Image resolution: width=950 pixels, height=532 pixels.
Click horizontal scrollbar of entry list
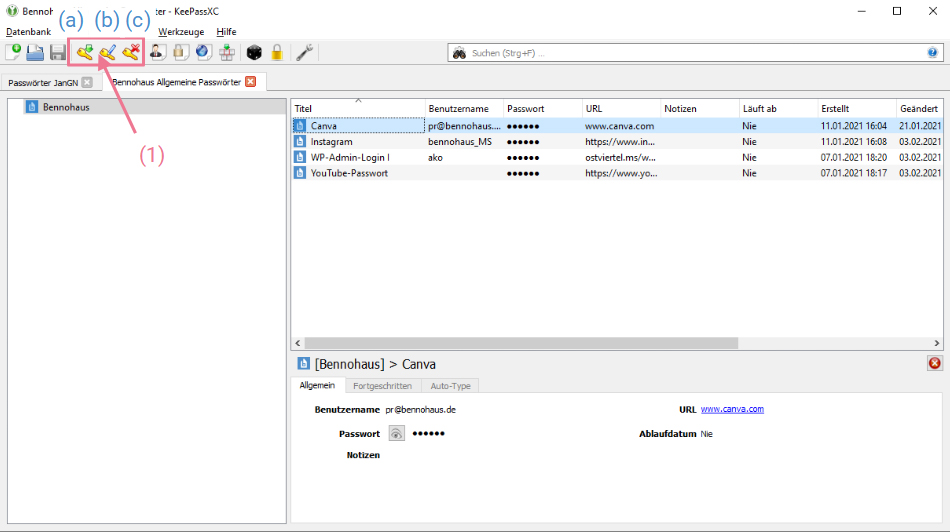[521, 343]
